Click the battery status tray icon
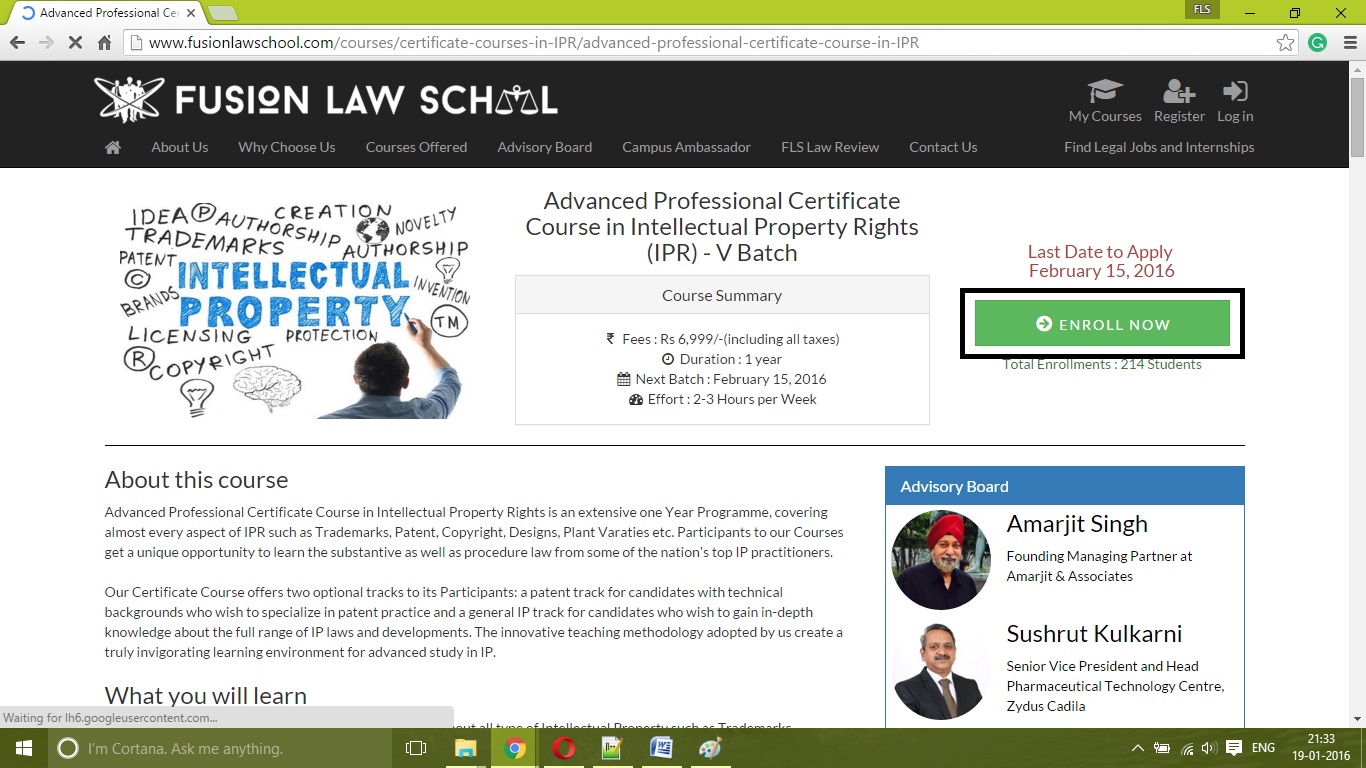Screen dimensions: 1366x768 (1162, 748)
